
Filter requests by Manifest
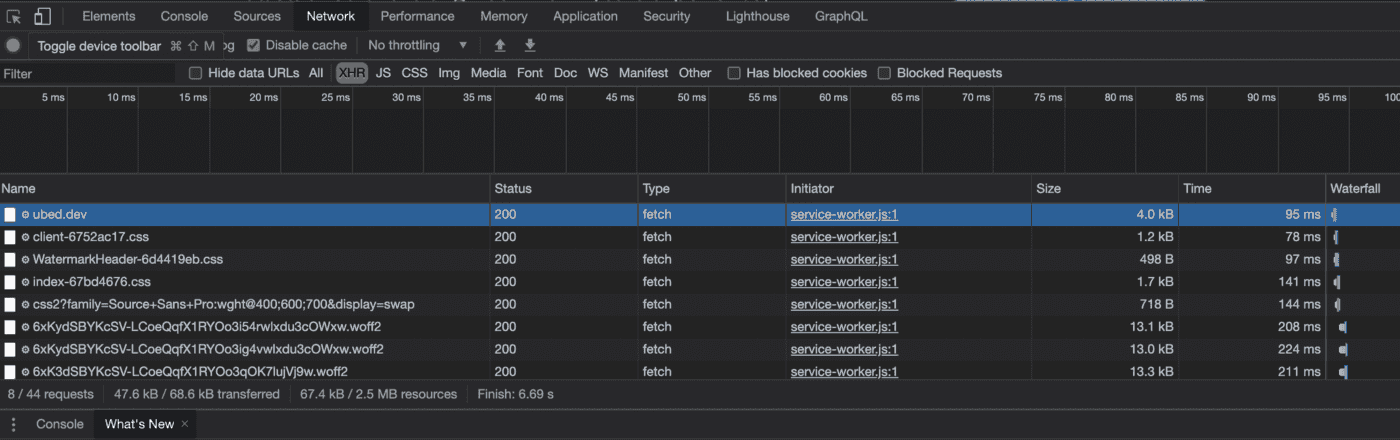(643, 73)
